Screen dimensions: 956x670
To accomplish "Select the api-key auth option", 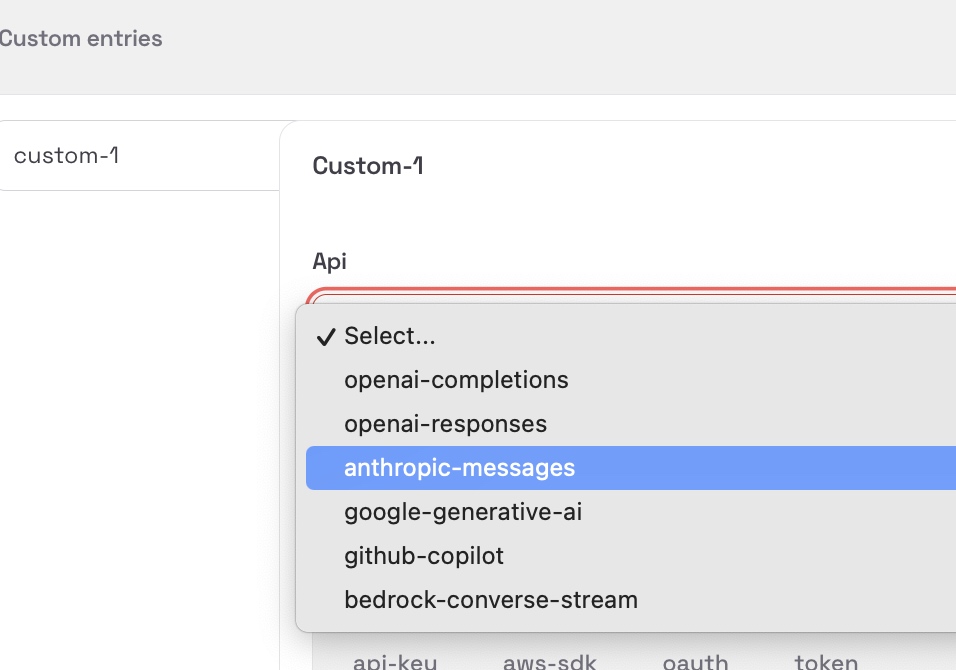I will 395,661.
